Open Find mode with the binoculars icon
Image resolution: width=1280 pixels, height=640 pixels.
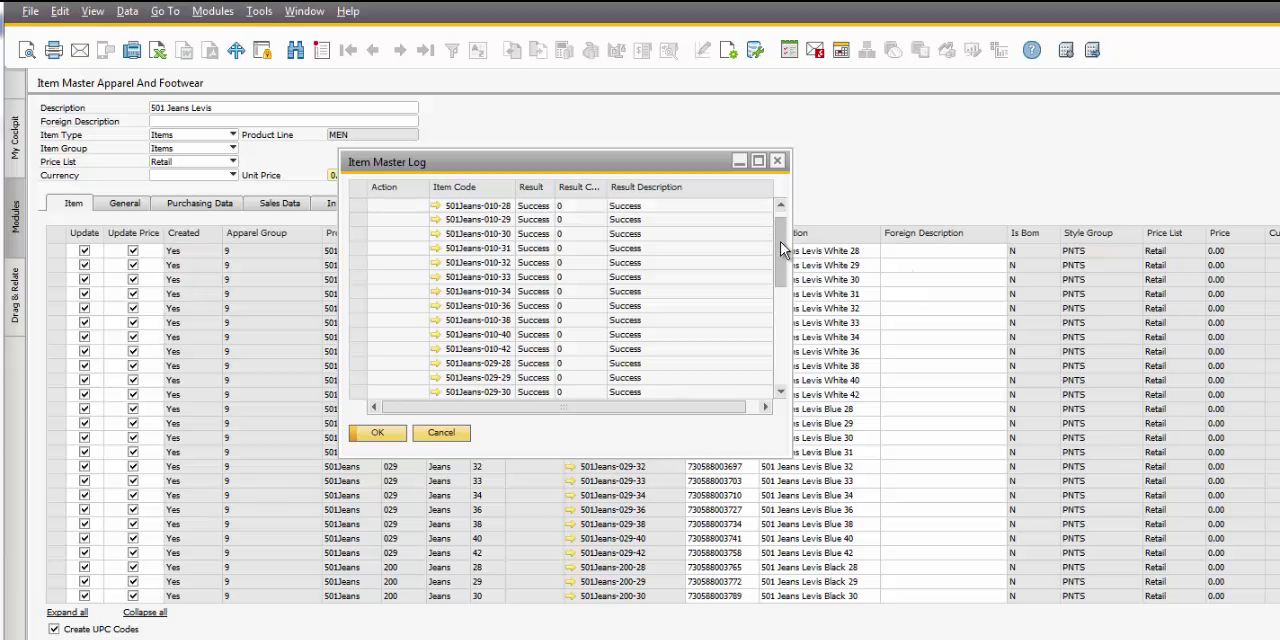click(296, 50)
